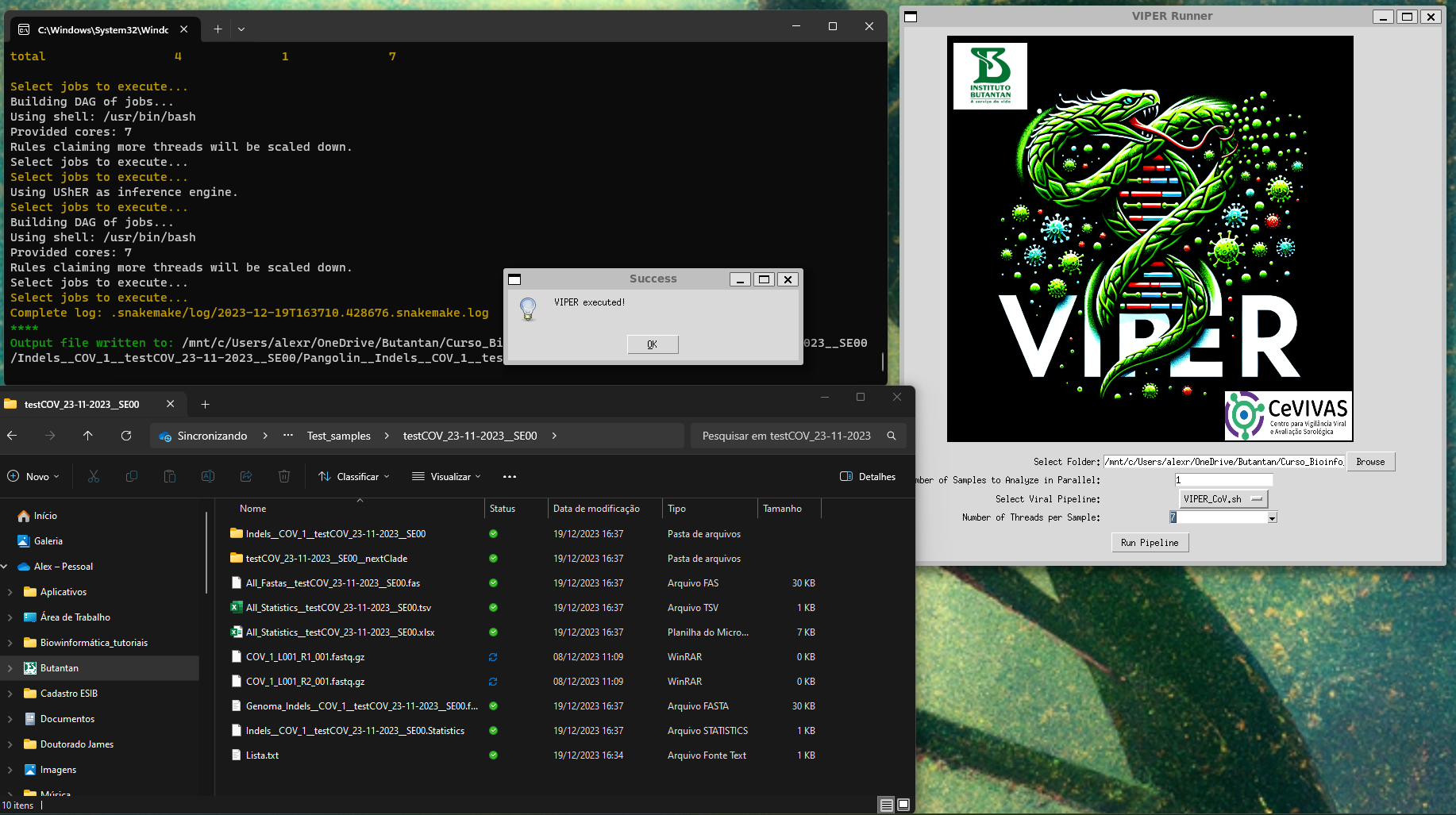Screen dimensions: 1456x815
Task: Click OK in the Success dialog
Action: point(653,344)
